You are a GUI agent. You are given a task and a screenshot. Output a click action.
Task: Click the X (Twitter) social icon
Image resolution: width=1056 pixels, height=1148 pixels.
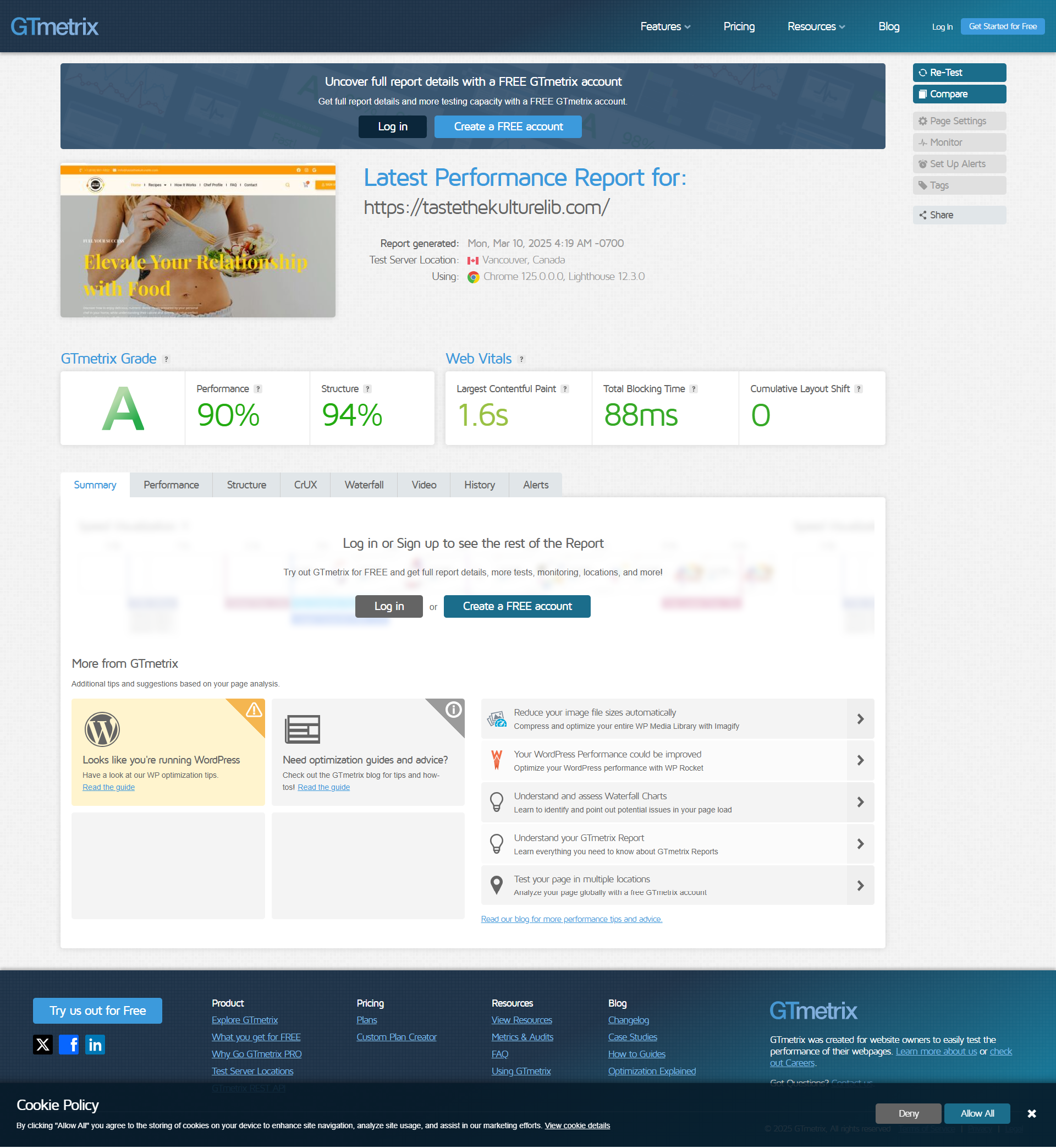(43, 1045)
